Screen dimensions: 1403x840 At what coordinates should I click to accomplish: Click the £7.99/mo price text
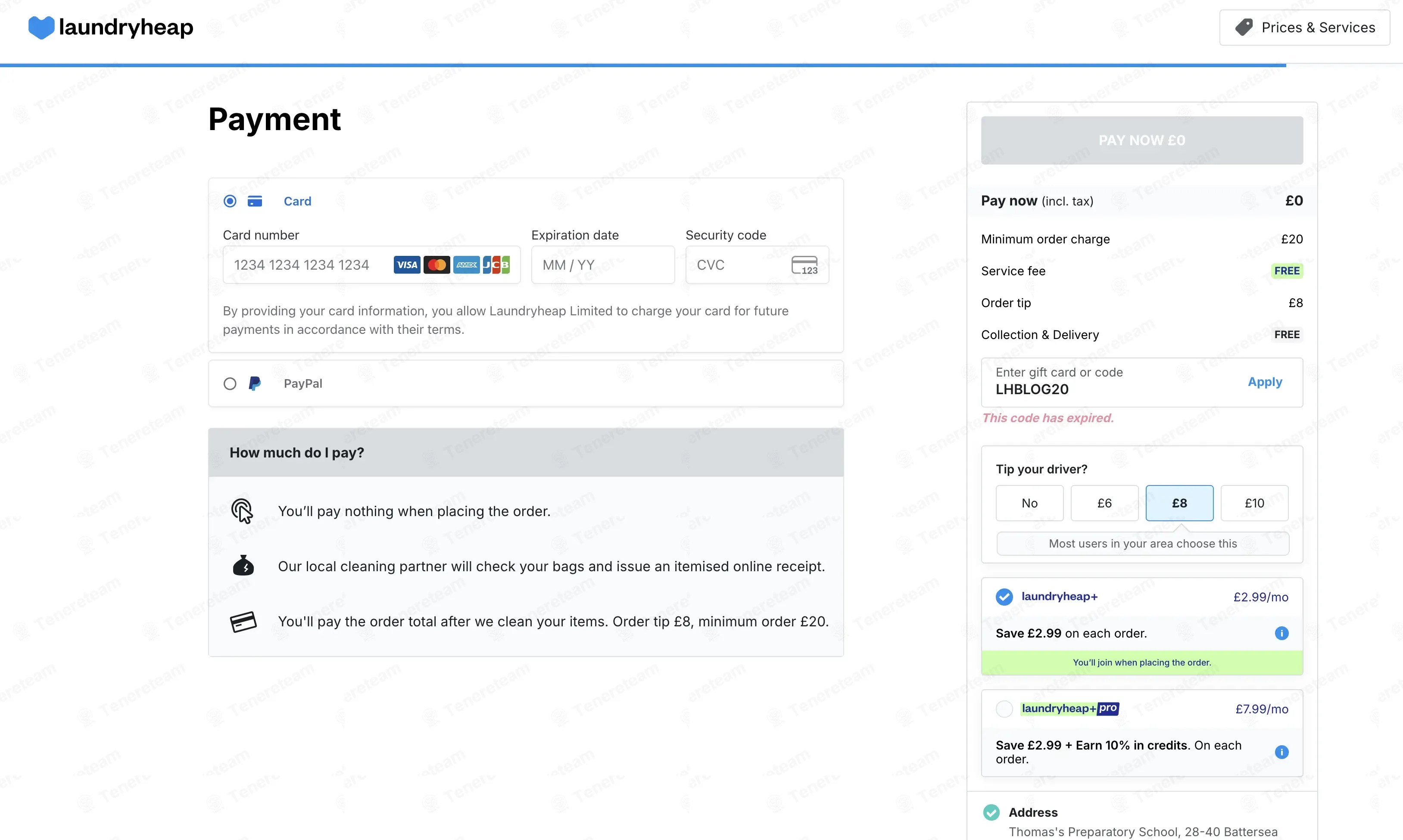(1262, 709)
